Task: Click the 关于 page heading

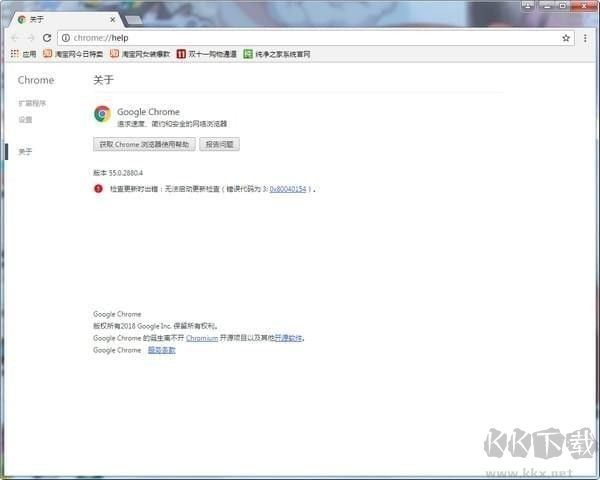Action: point(103,80)
